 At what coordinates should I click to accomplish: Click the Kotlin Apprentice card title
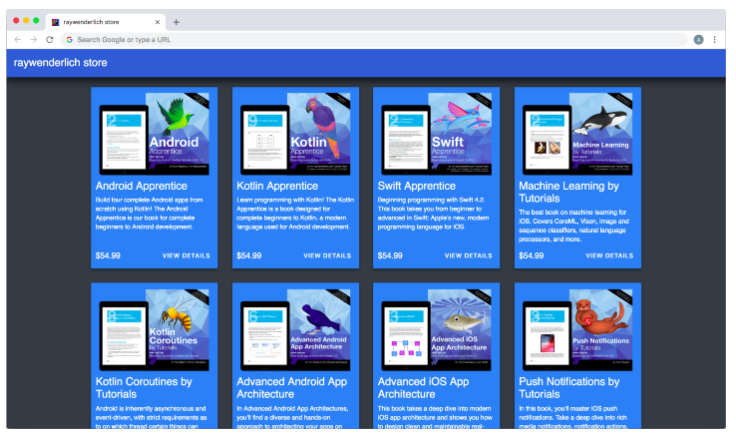tap(277, 186)
